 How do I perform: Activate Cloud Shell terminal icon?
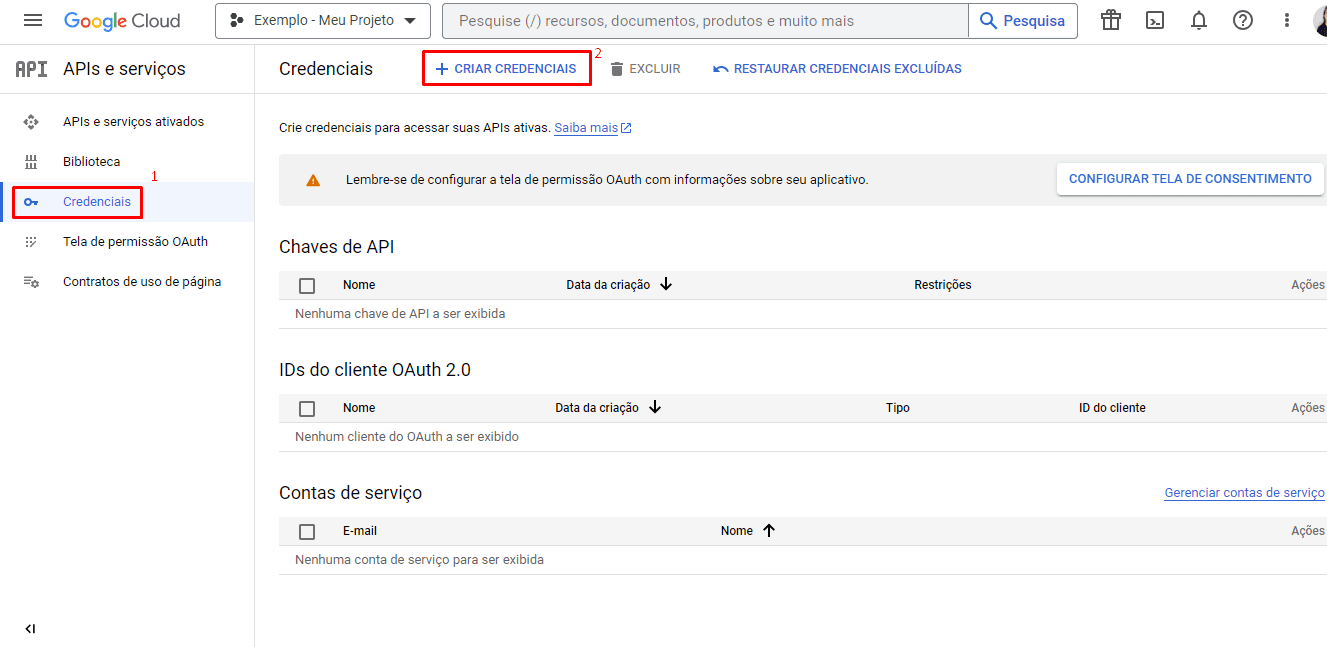(x=1155, y=21)
